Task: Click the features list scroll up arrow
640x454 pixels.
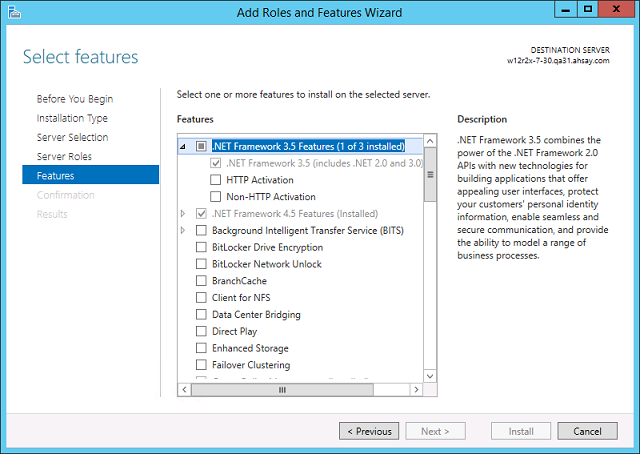Action: coord(430,141)
